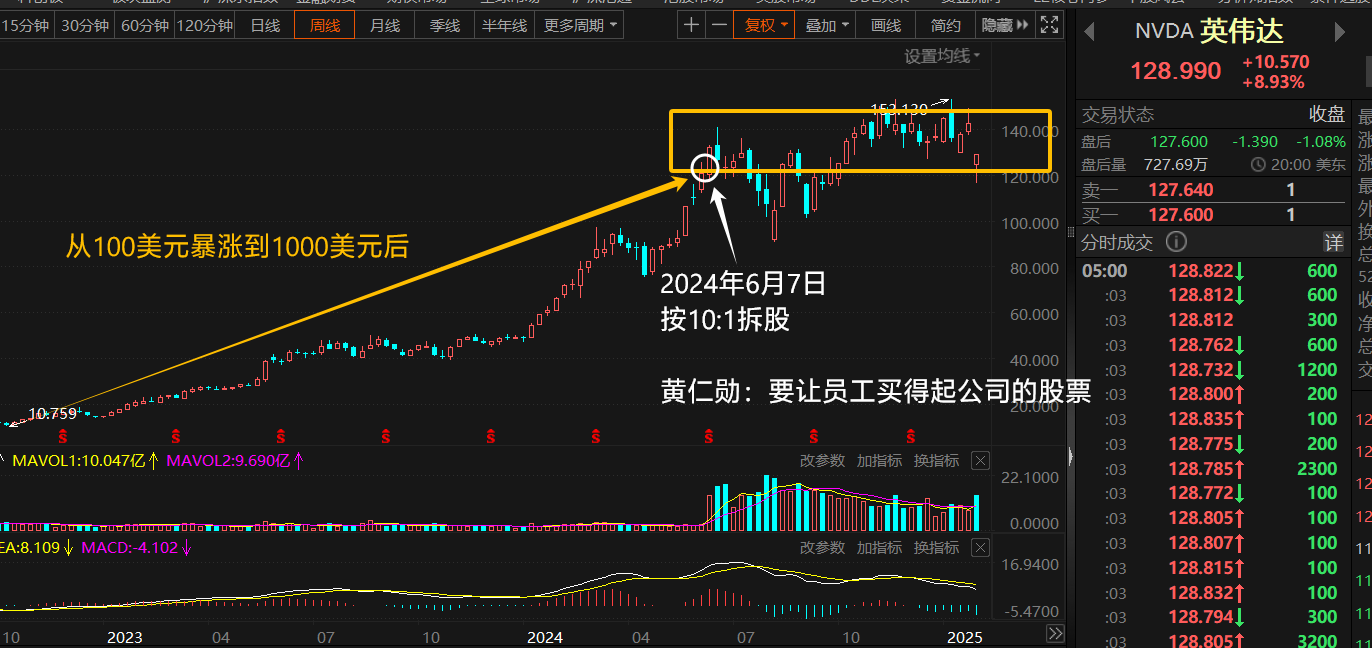Switch to 季线 quarterly chart tab
This screenshot has height=648, width=1372.
445,25
